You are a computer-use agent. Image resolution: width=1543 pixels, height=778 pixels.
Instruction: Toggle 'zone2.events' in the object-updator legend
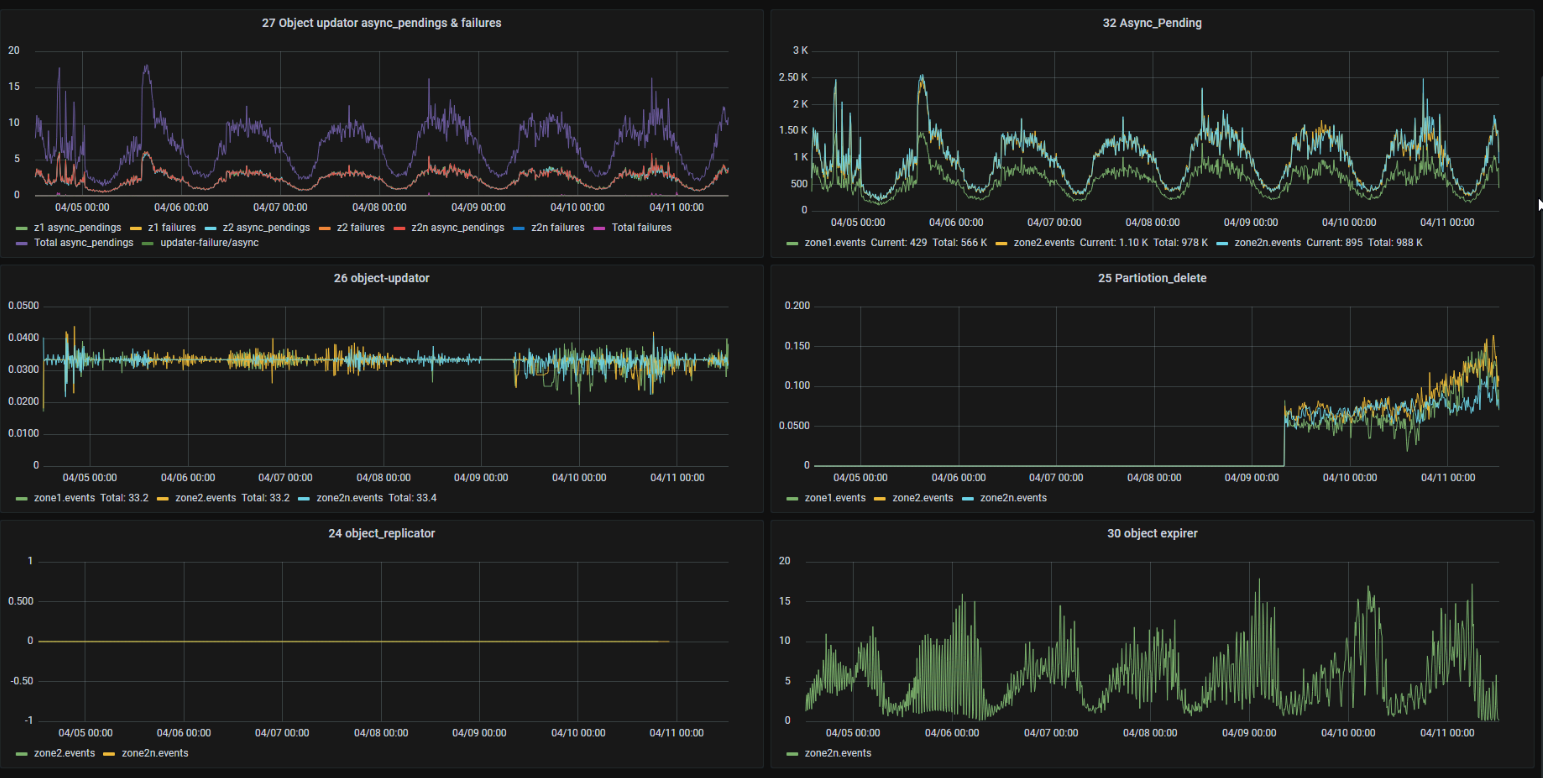(208, 498)
